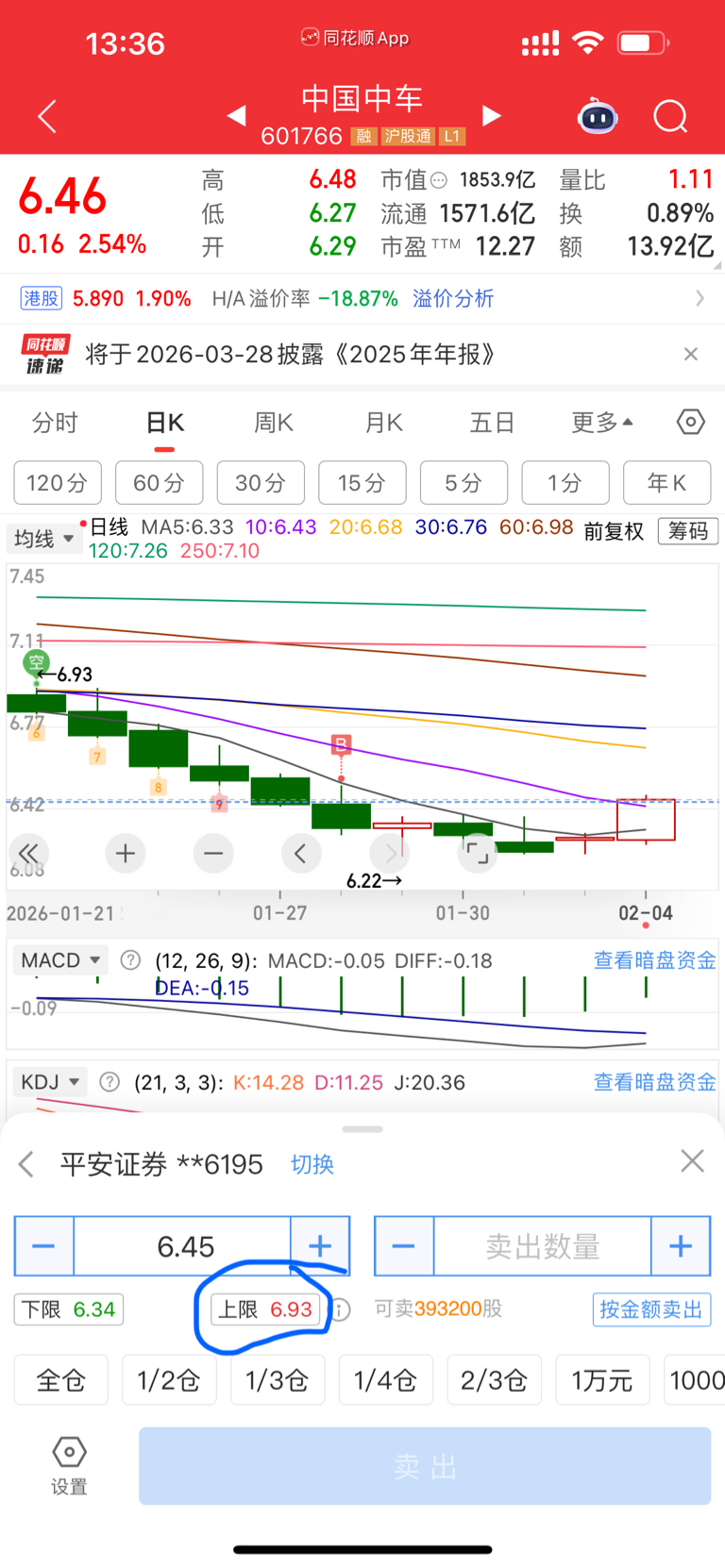
Task: Open 溢价分析 link
Action: tap(453, 298)
